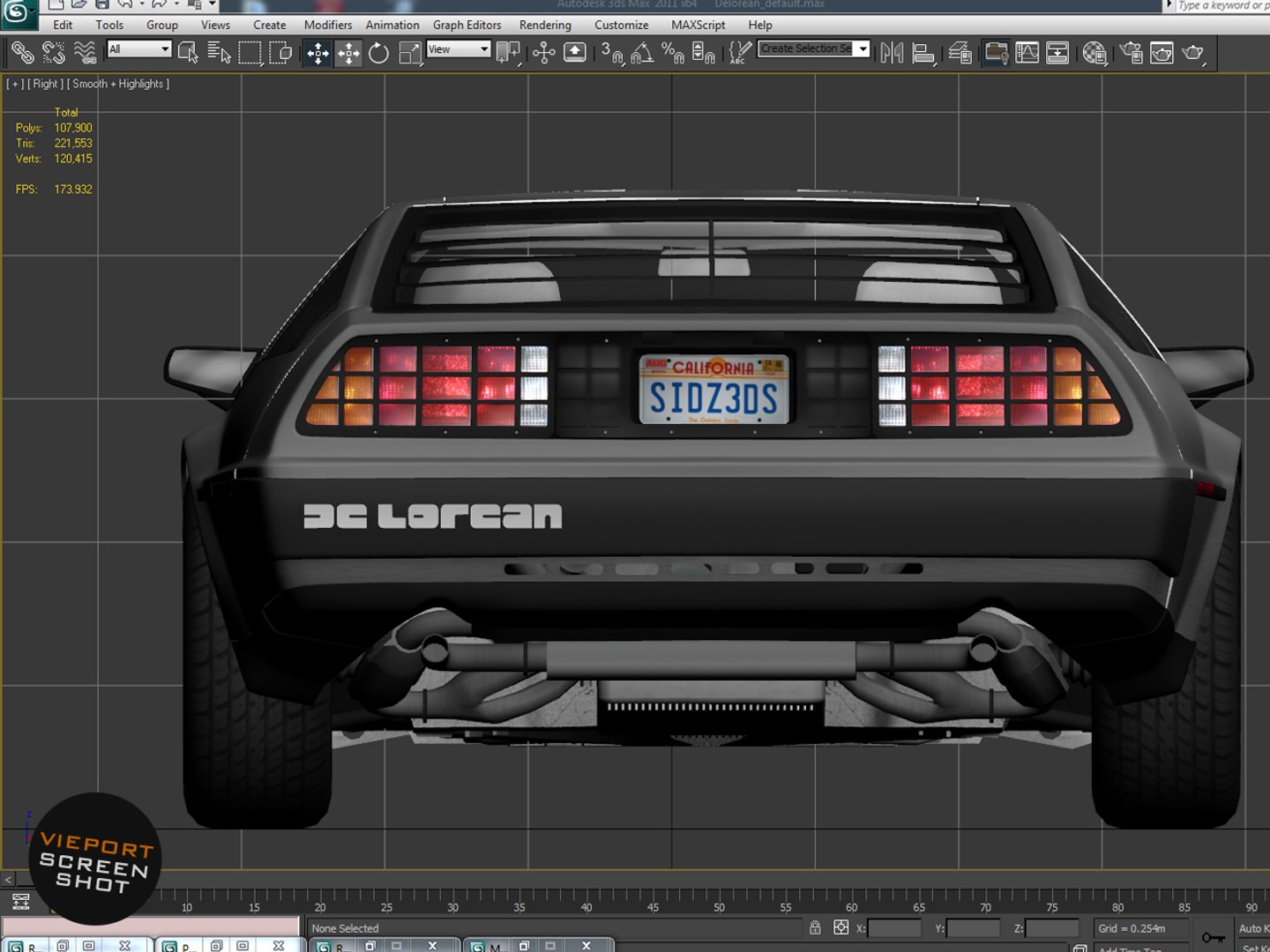Click the viewport [ + ] menu label
The height and width of the screenshot is (952, 1270).
[x=16, y=84]
